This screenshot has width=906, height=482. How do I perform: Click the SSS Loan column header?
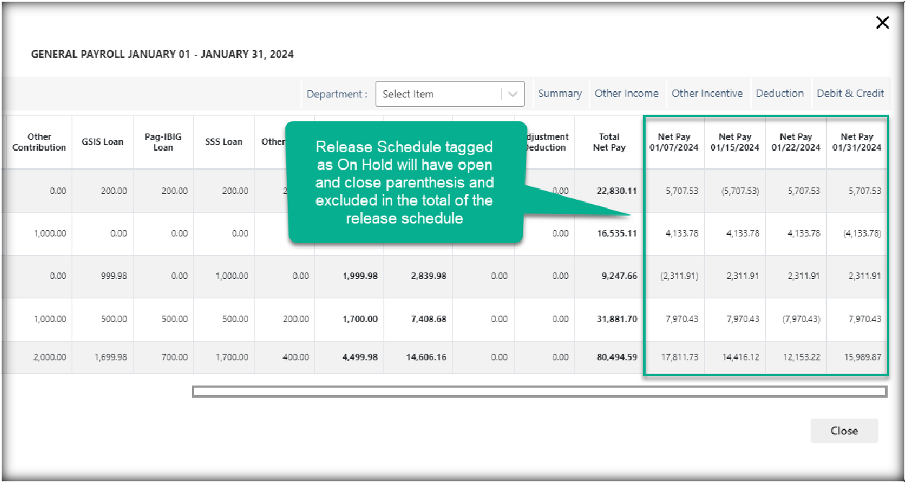pyautogui.click(x=224, y=142)
